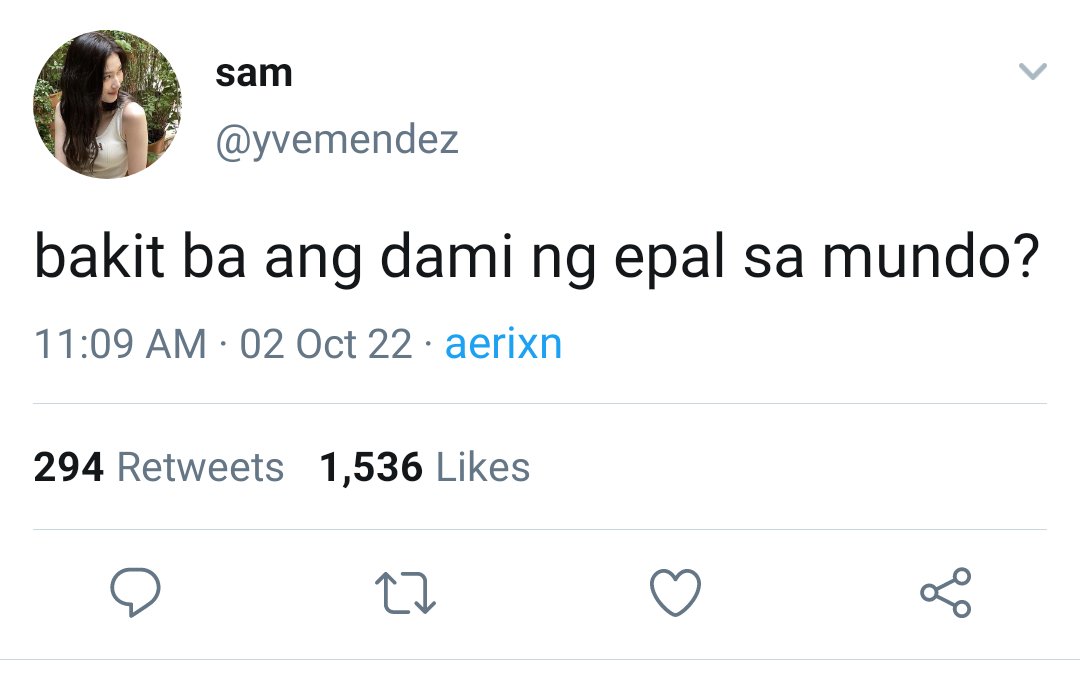The width and height of the screenshot is (1080, 677).
Task: Open the aerixn source link
Action: click(x=503, y=344)
